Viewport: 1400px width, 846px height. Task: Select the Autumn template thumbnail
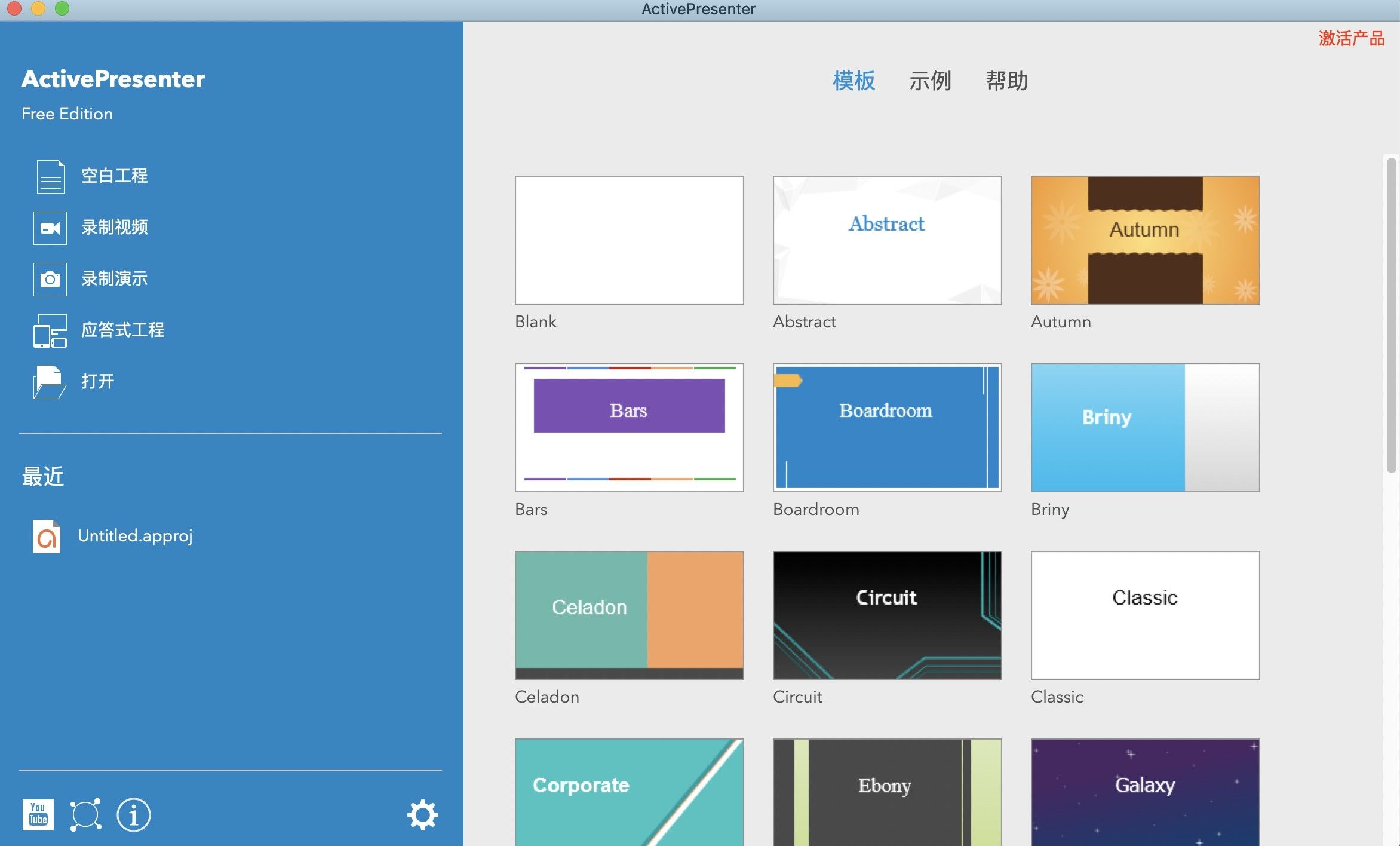(x=1146, y=240)
